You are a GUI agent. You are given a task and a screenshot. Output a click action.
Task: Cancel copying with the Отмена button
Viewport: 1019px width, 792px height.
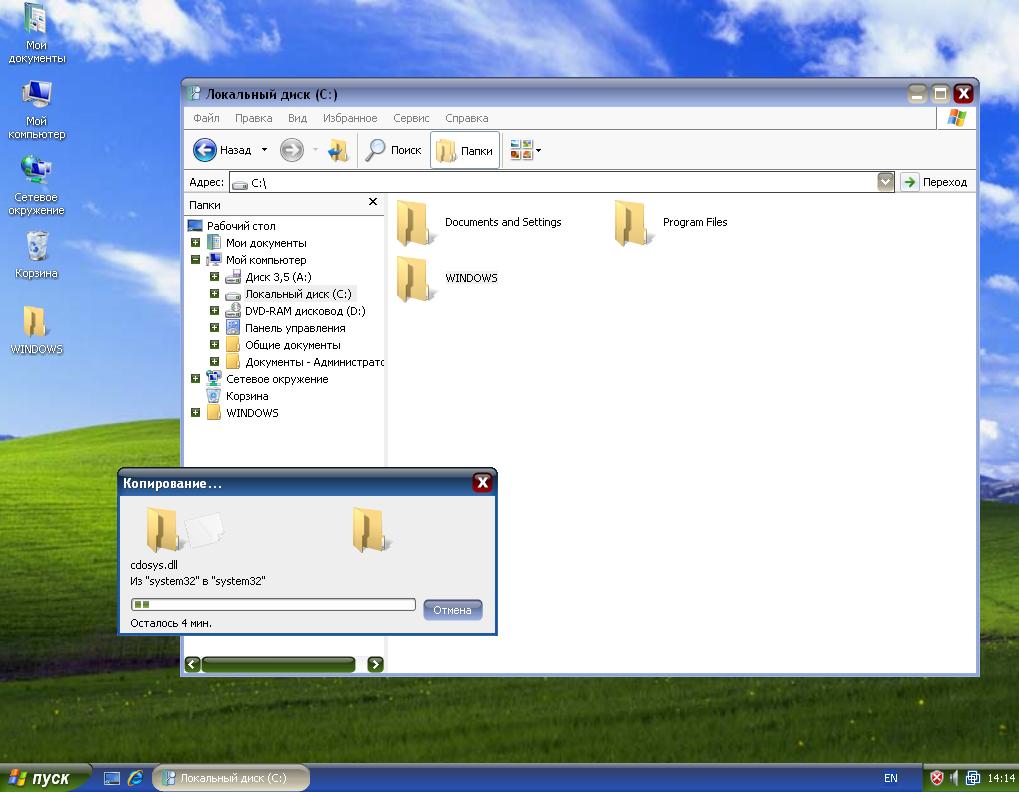tap(452, 610)
